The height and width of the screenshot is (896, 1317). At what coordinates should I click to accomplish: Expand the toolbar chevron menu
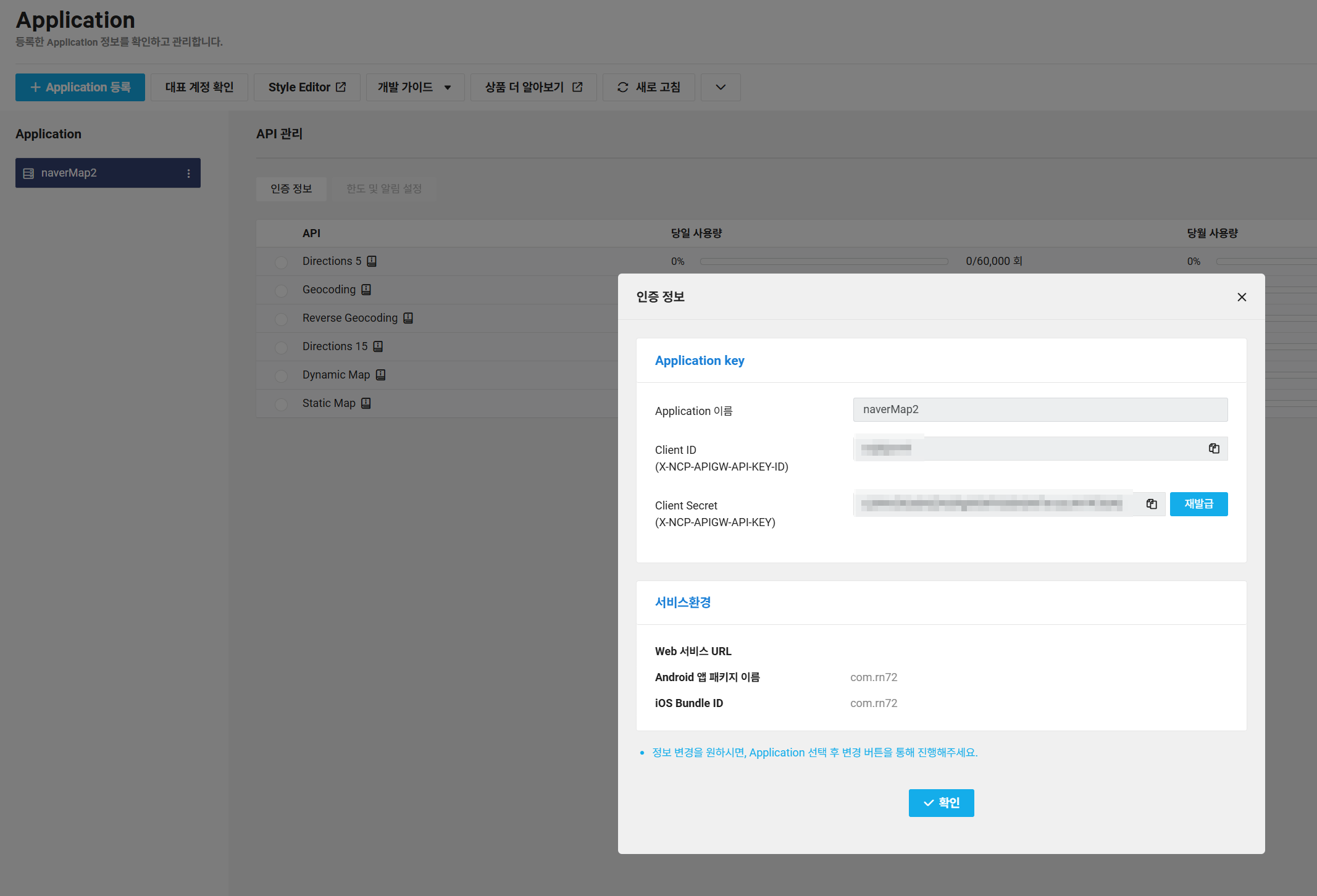(x=721, y=88)
